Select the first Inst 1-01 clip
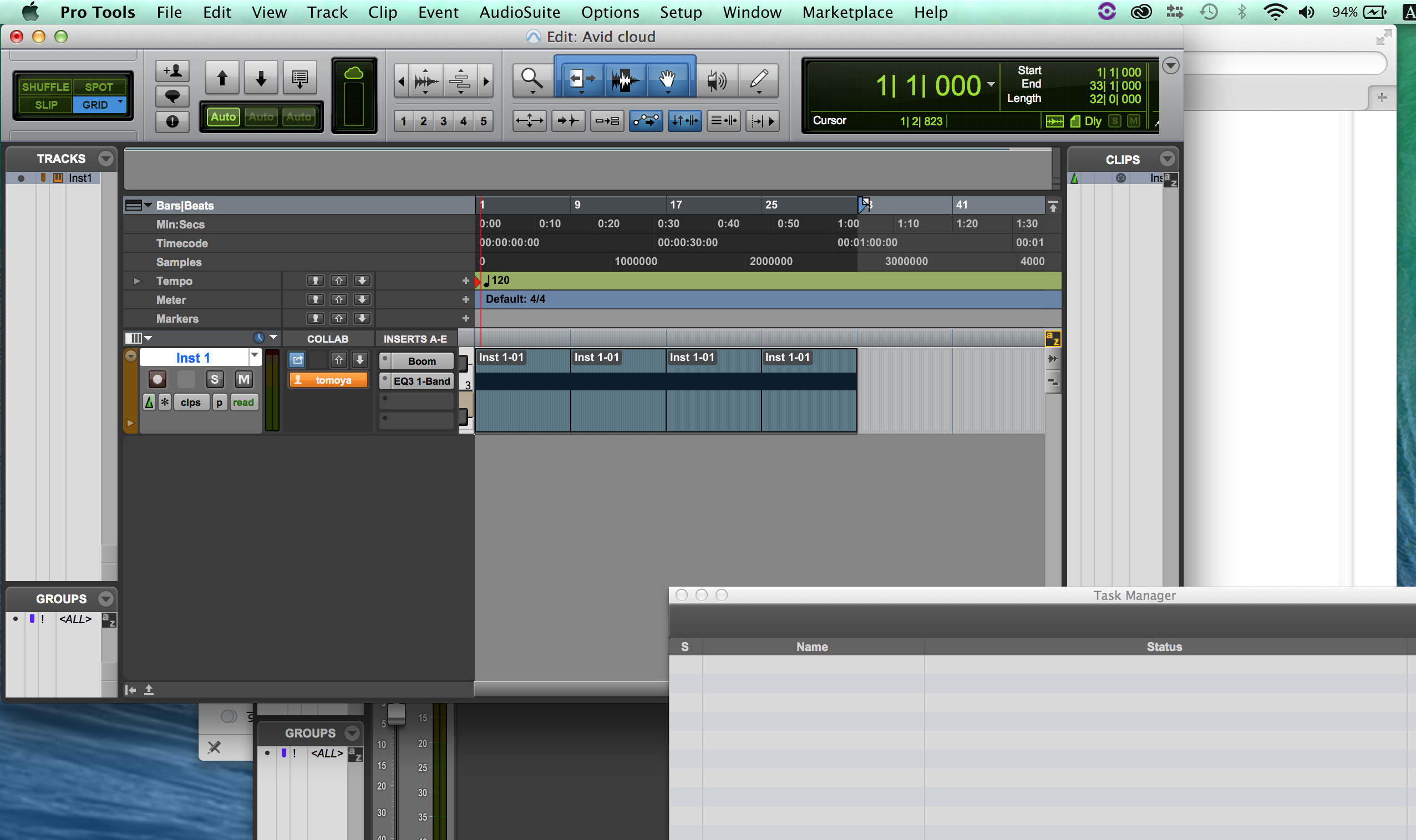The width and height of the screenshot is (1416, 840). (522, 390)
